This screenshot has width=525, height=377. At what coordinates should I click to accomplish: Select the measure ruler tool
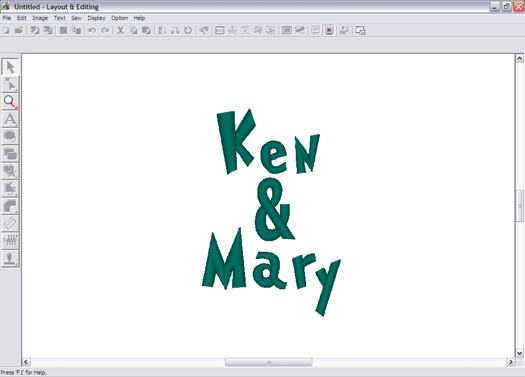pos(10,223)
